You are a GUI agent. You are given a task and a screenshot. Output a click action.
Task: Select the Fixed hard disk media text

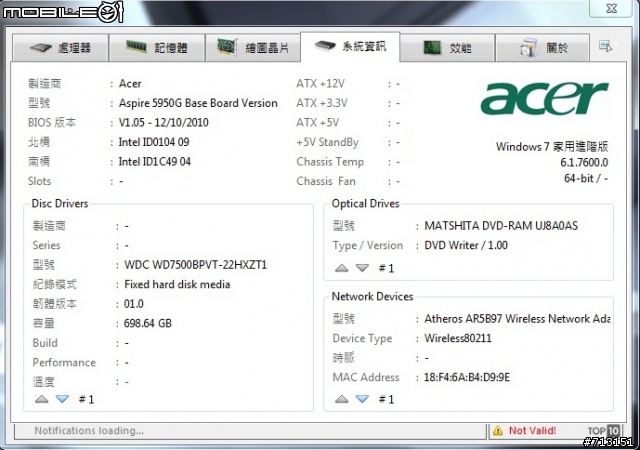point(177,284)
